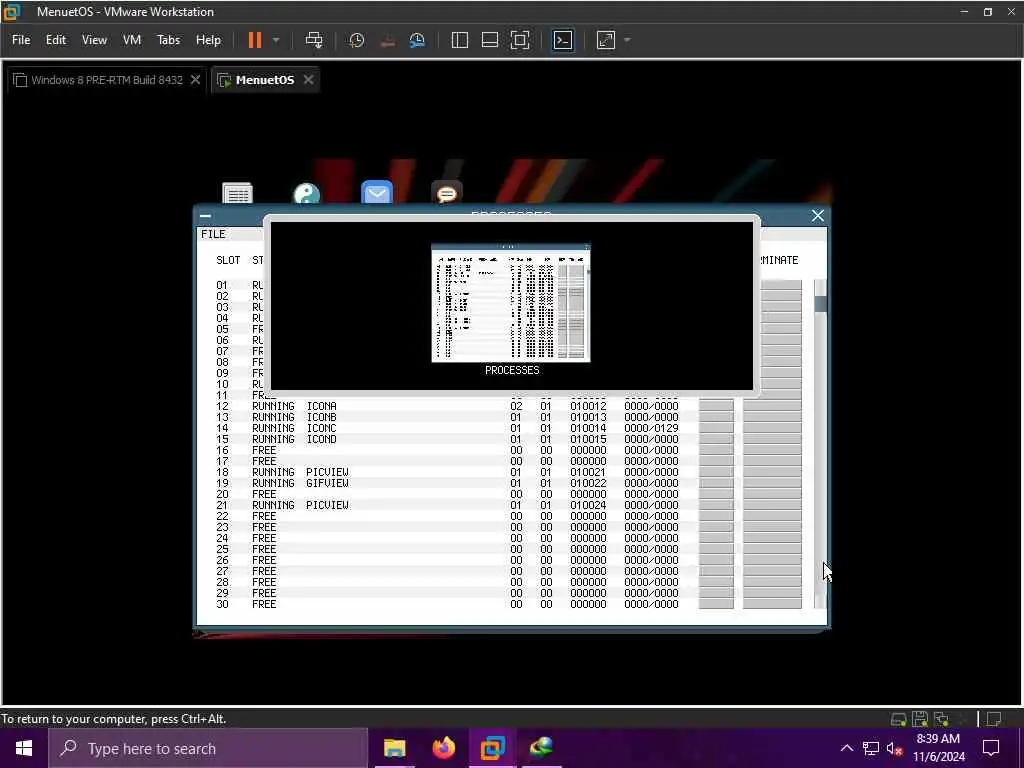1024x768 pixels.
Task: Click the terminate button for slot 19 GIFVIEW
Action: (772, 483)
